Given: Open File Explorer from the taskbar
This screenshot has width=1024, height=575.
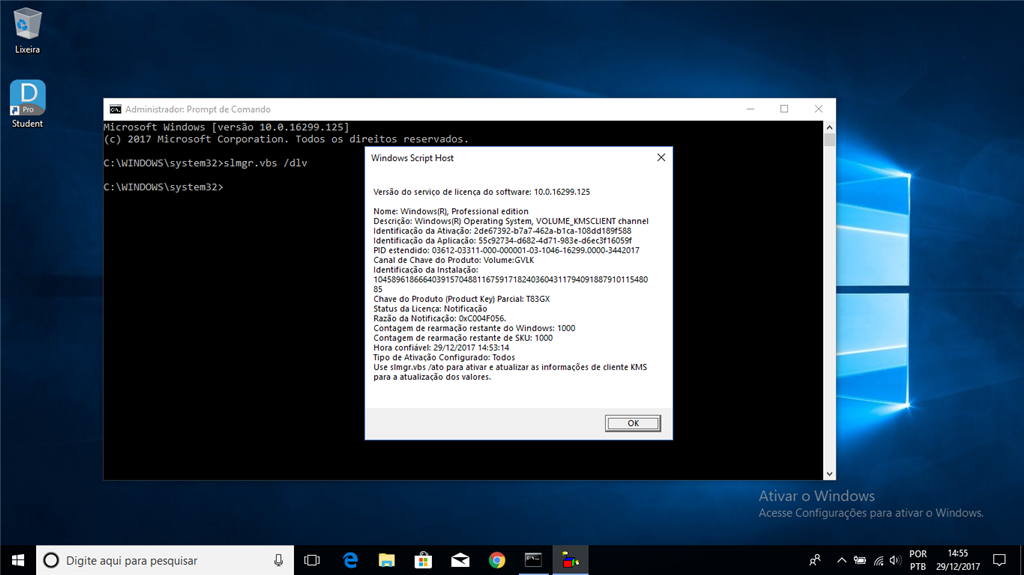Looking at the screenshot, I should coord(387,560).
